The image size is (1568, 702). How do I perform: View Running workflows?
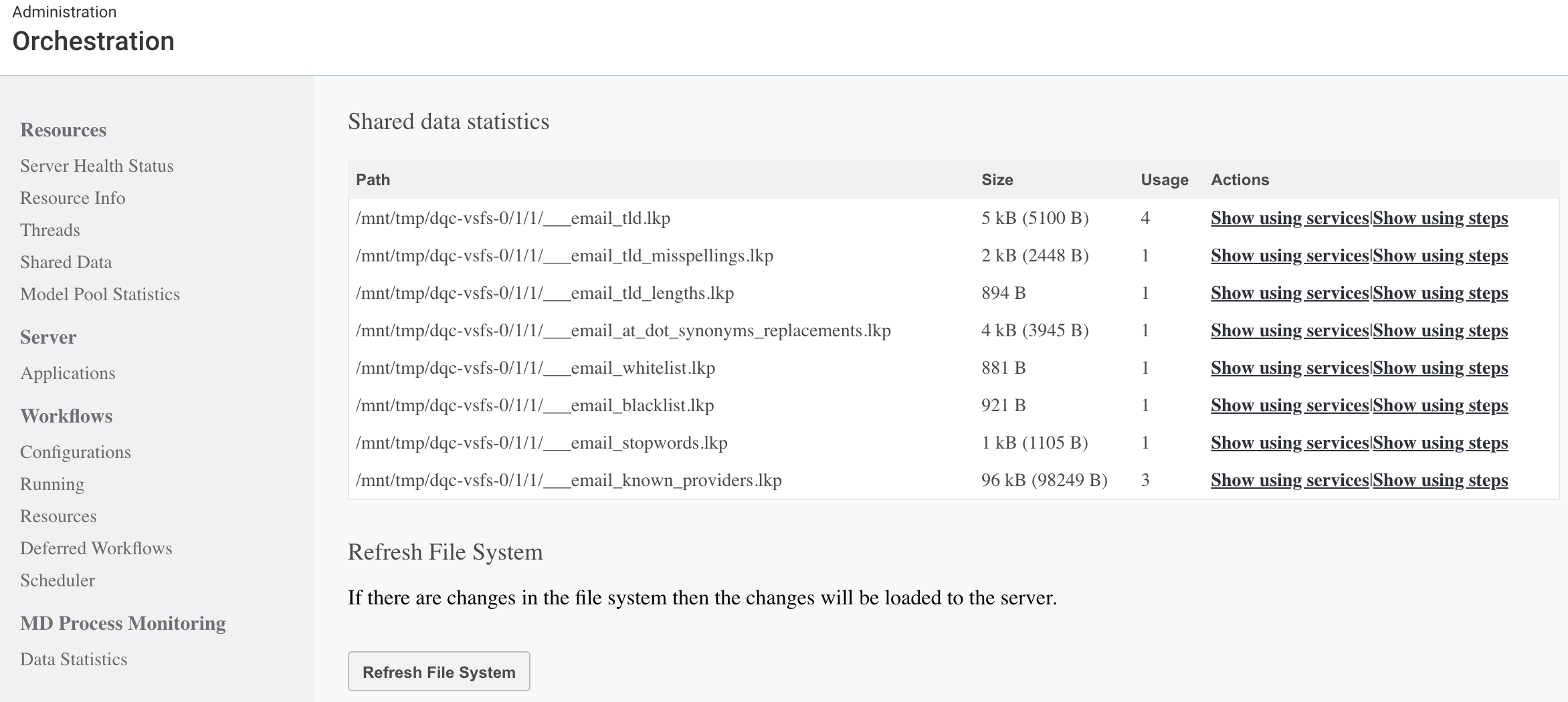point(52,484)
